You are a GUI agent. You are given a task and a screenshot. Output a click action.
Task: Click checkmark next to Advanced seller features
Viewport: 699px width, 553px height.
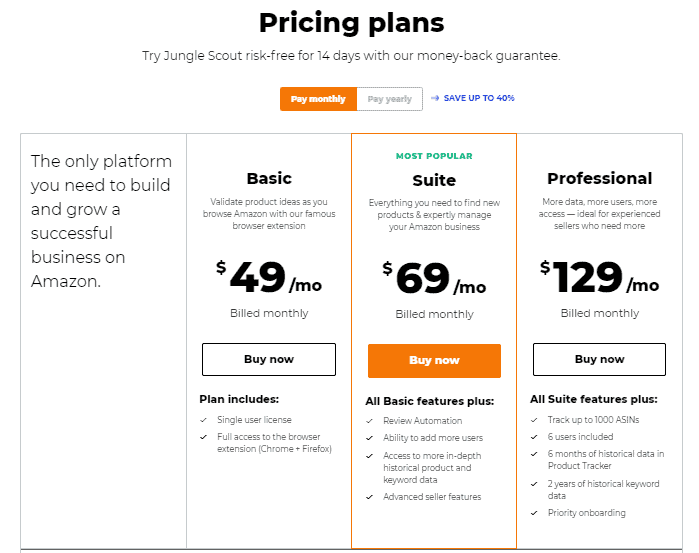(x=370, y=497)
